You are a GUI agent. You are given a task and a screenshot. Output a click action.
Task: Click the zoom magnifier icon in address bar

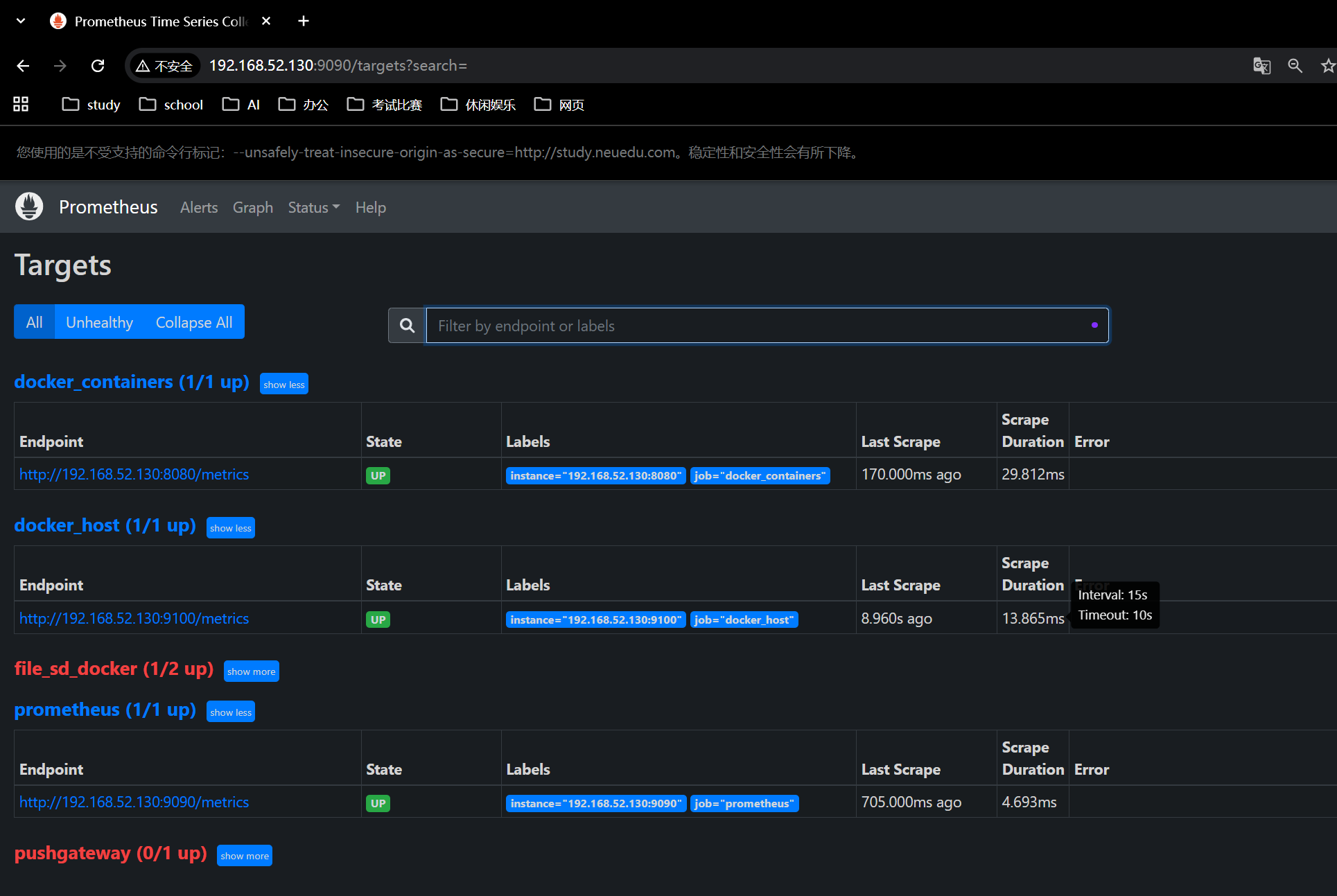coord(1295,66)
